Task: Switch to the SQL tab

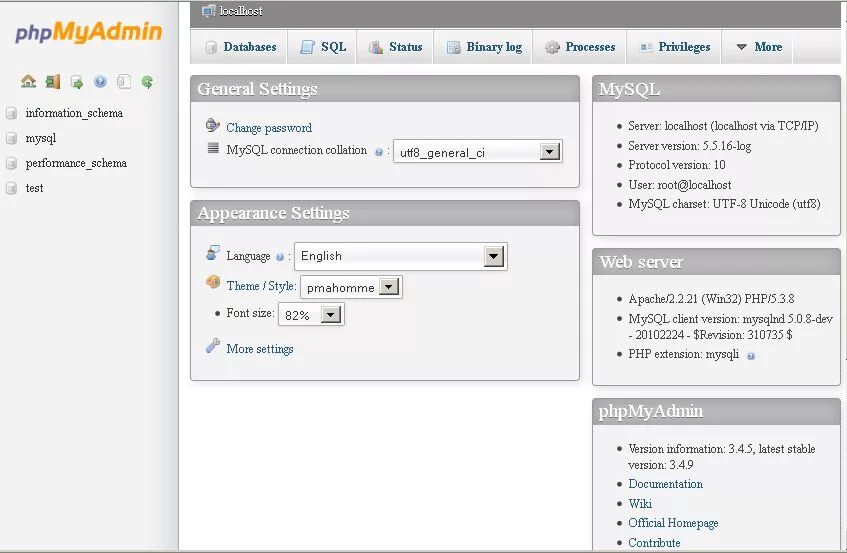Action: (x=323, y=47)
